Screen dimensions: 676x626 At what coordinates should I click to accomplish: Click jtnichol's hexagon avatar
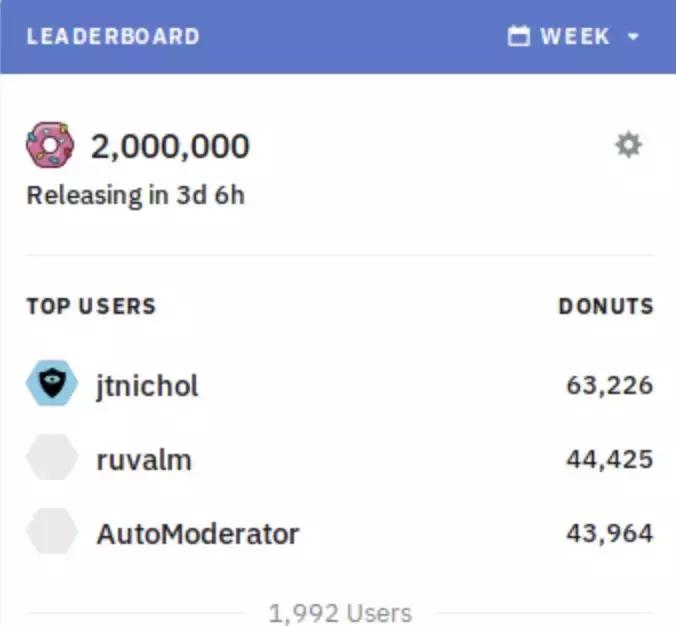click(x=51, y=384)
